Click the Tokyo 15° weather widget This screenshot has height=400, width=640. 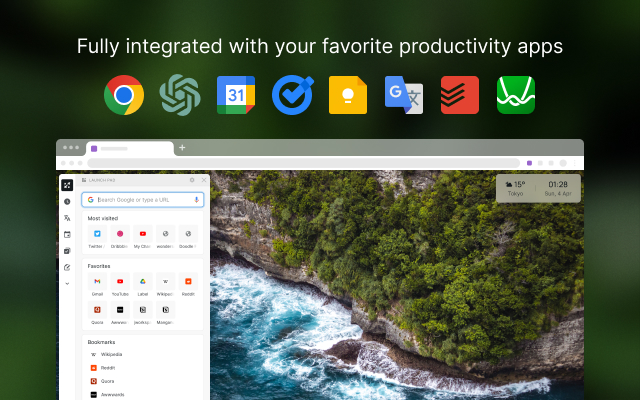516,189
